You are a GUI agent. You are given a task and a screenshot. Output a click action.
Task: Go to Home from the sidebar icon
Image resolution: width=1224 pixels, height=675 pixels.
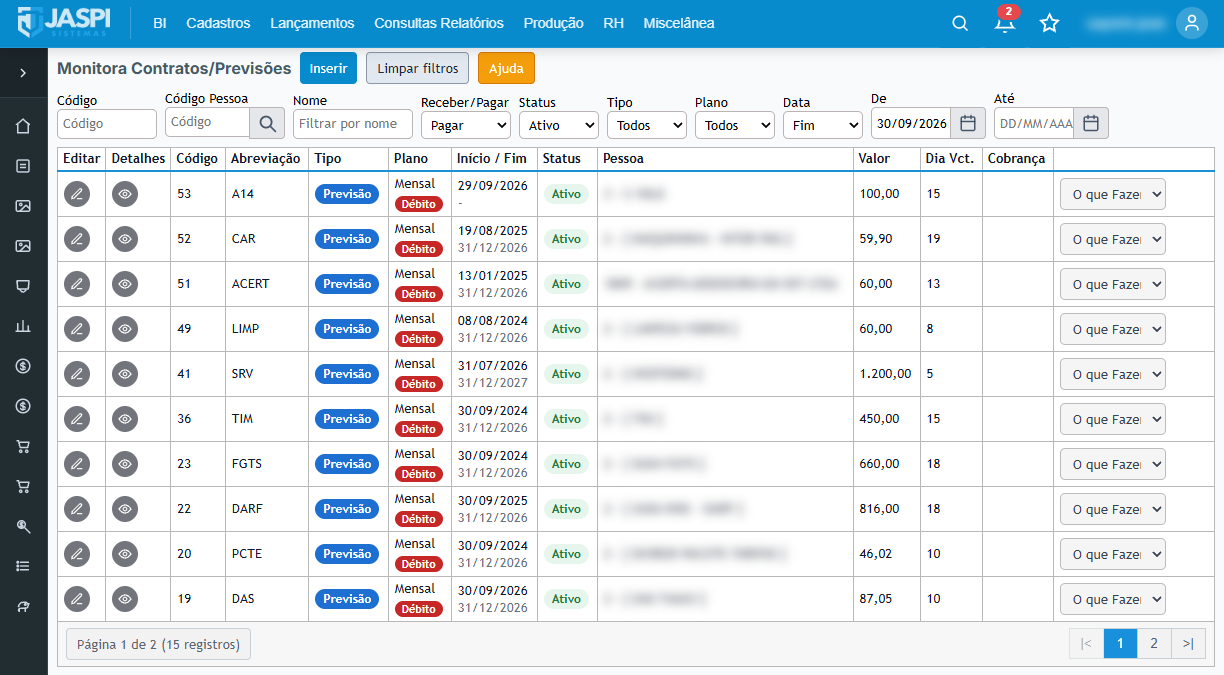click(23, 126)
